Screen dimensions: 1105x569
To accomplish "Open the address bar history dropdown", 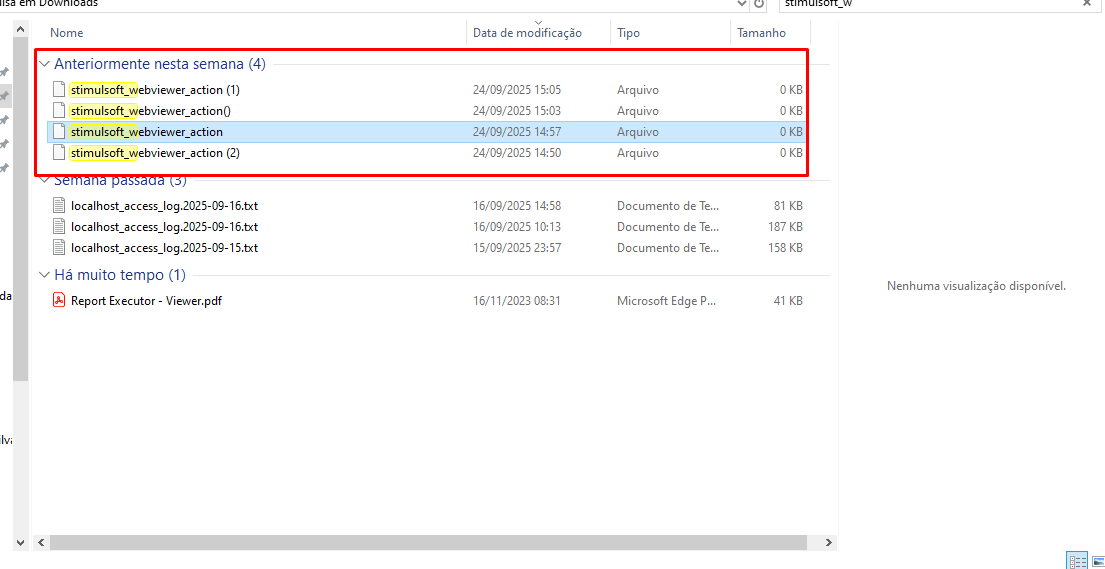I will (741, 4).
